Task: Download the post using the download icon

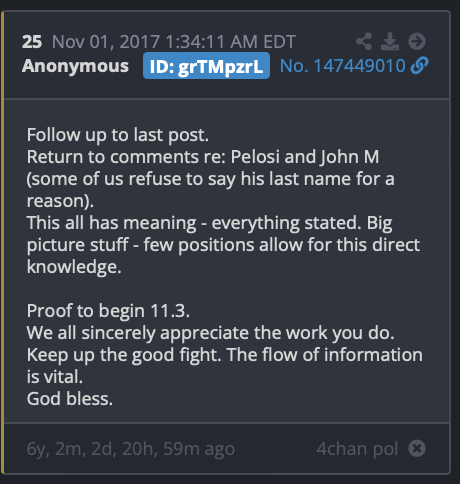Action: click(390, 41)
